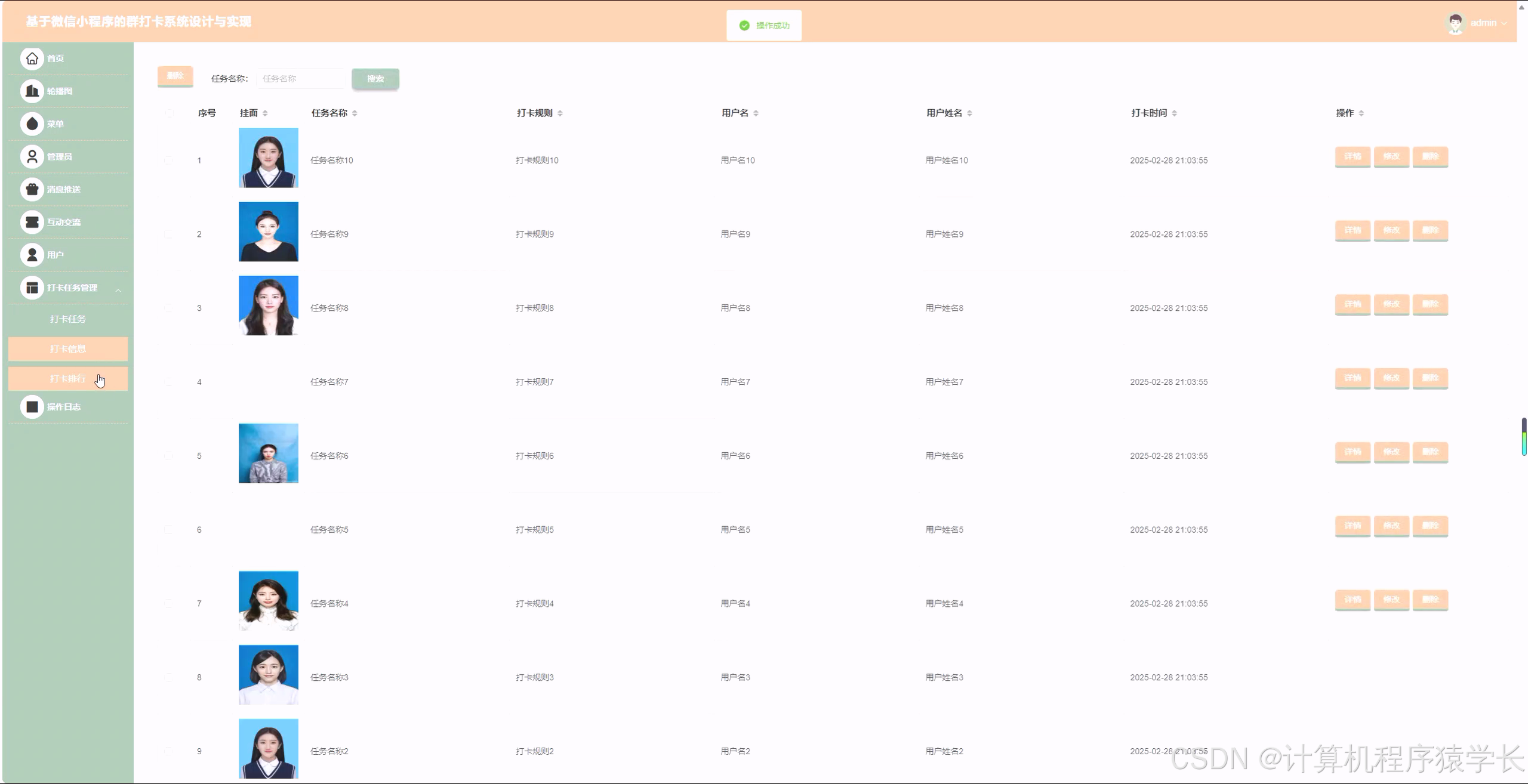Click the home icon in sidebar
Viewport: 1528px width, 784px height.
pyautogui.click(x=32, y=58)
